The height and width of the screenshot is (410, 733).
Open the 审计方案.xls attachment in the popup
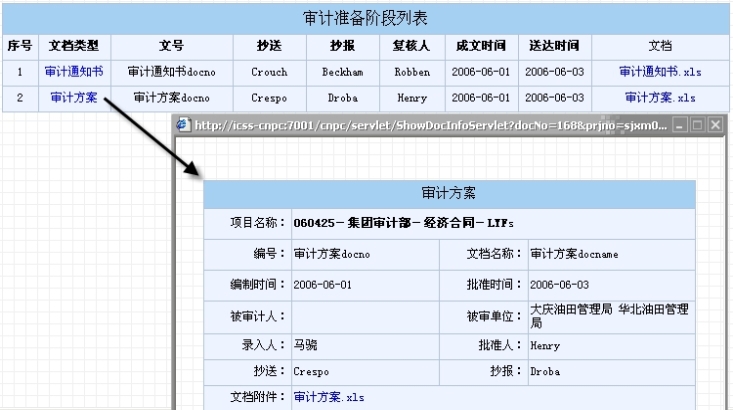(x=329, y=396)
